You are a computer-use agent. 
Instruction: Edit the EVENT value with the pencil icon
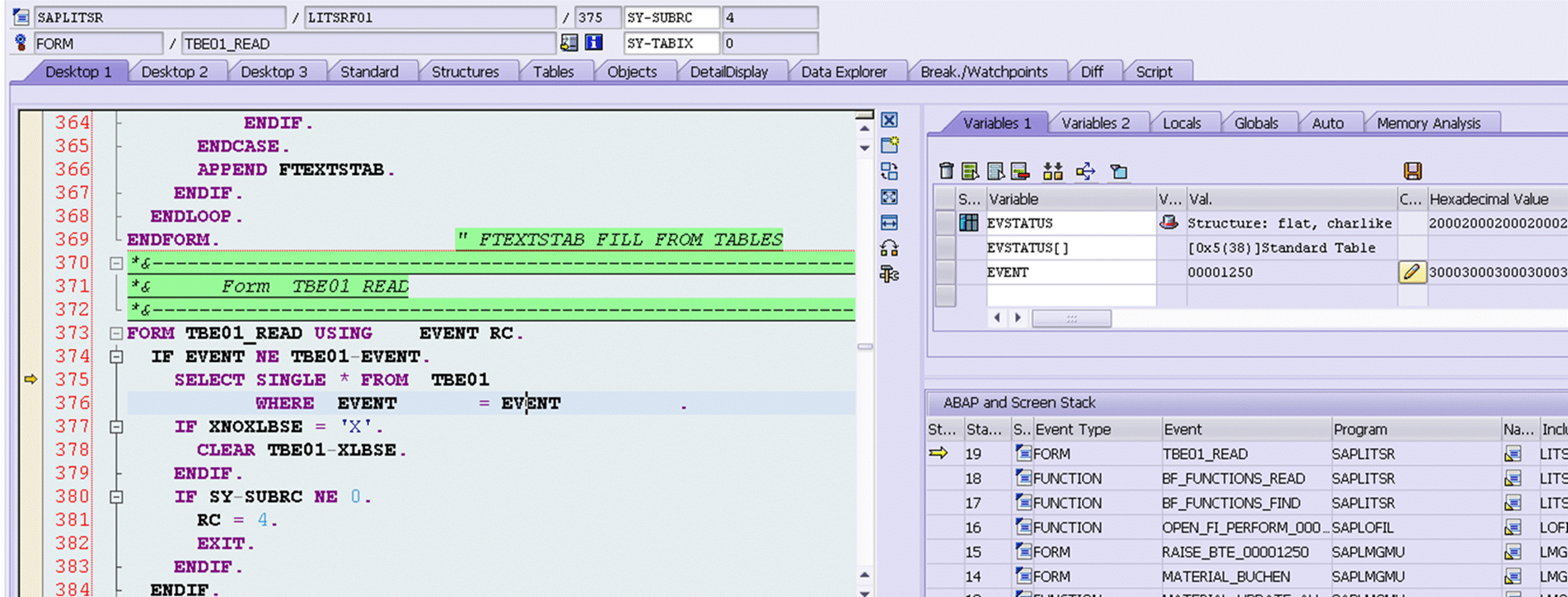point(1412,272)
